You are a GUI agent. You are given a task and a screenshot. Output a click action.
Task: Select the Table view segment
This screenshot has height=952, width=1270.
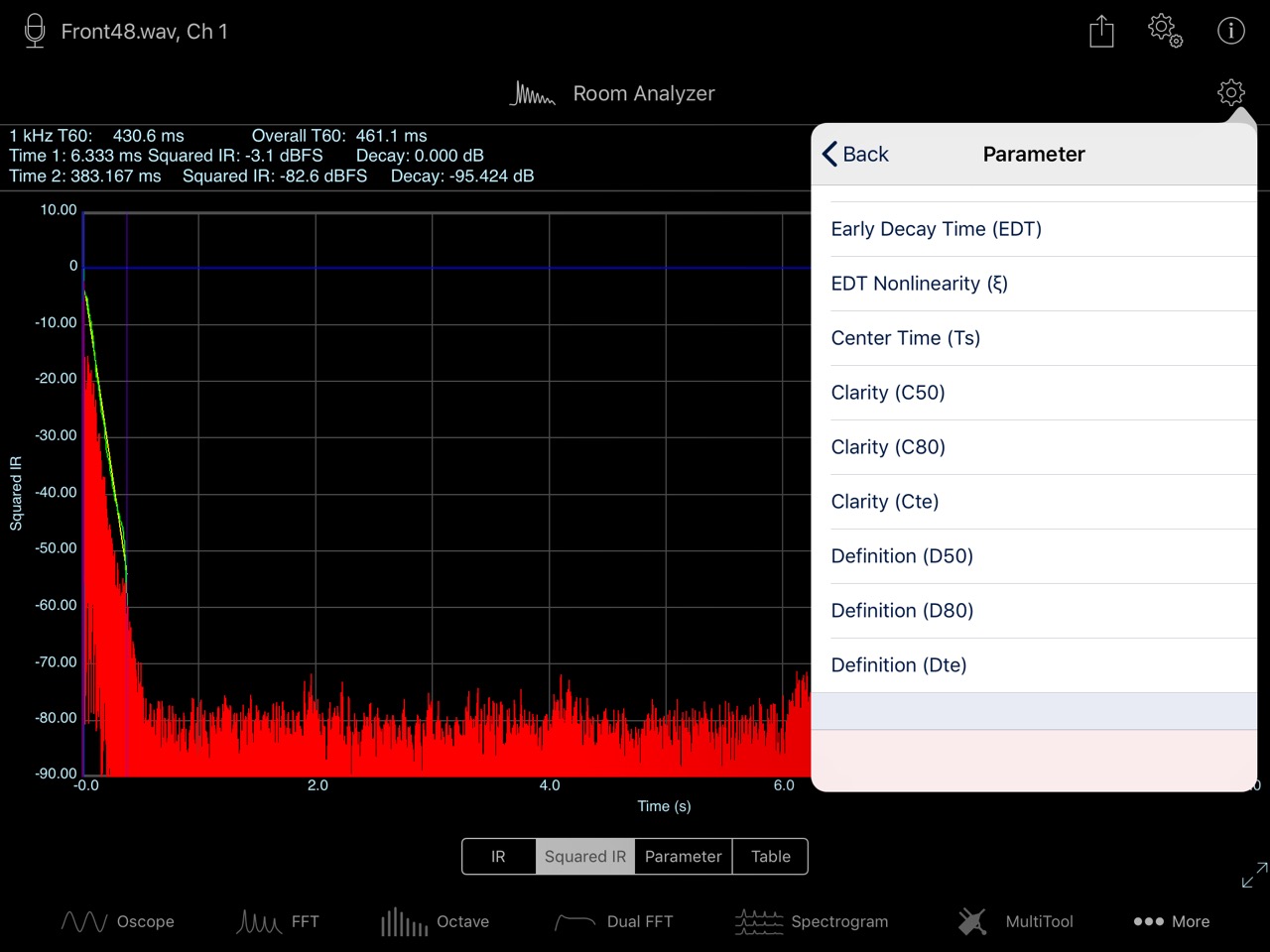(770, 857)
